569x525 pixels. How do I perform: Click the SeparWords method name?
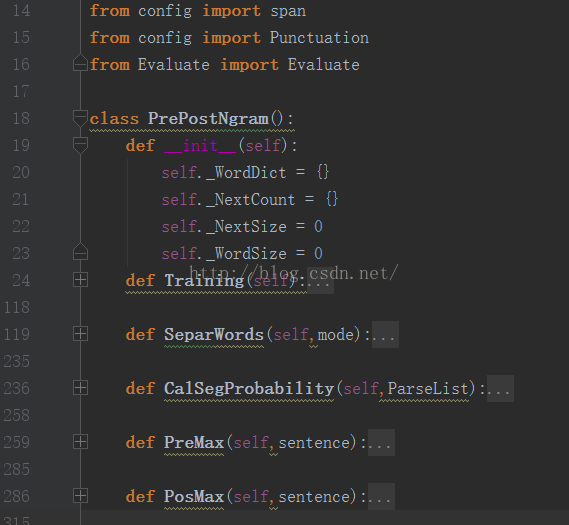[x=214, y=335]
